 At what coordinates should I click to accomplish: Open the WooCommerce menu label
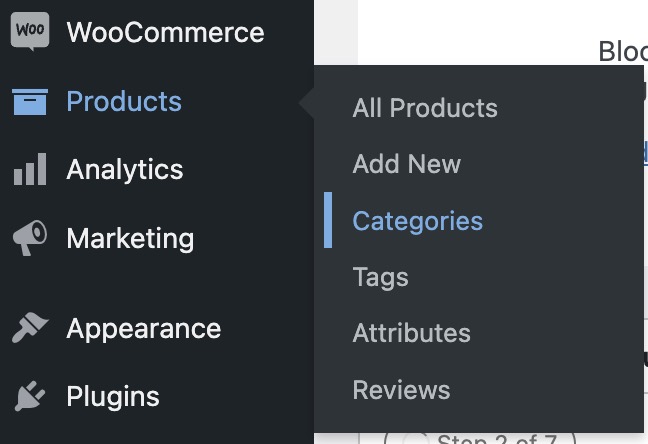coord(165,32)
